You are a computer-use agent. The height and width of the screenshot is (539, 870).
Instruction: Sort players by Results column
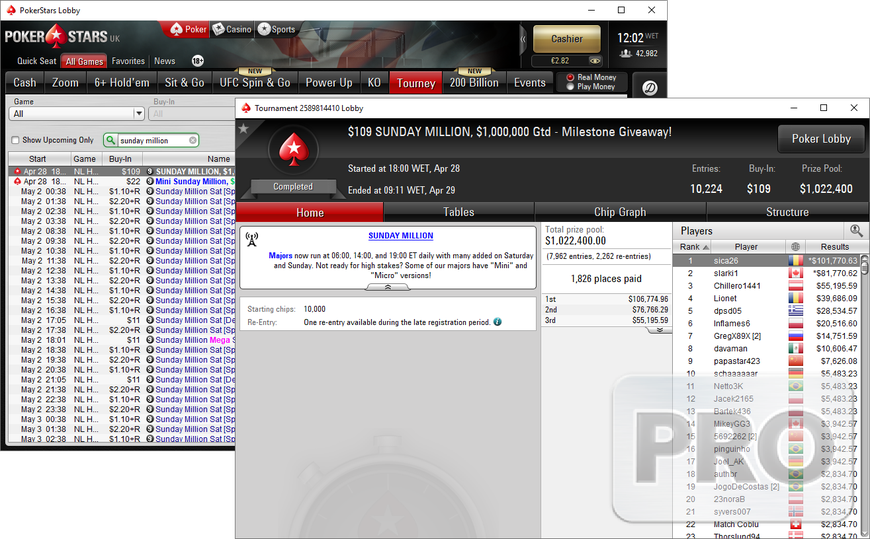(834, 246)
